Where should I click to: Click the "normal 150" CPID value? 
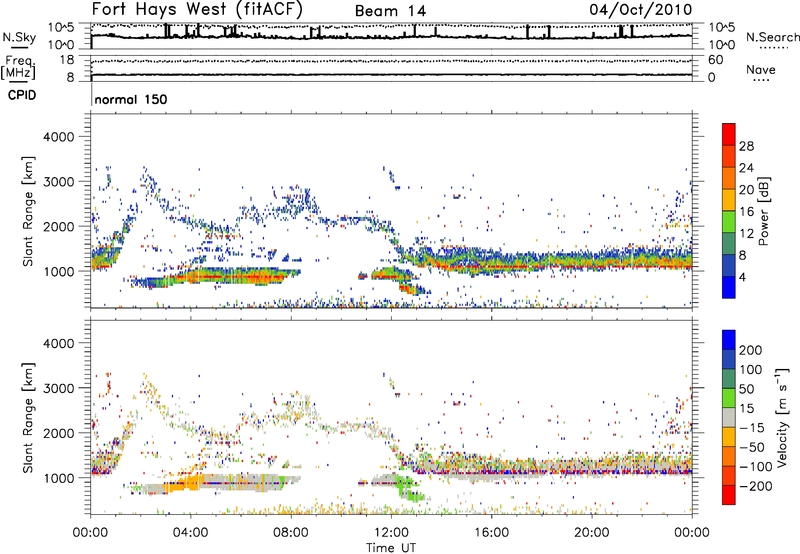coord(131,99)
